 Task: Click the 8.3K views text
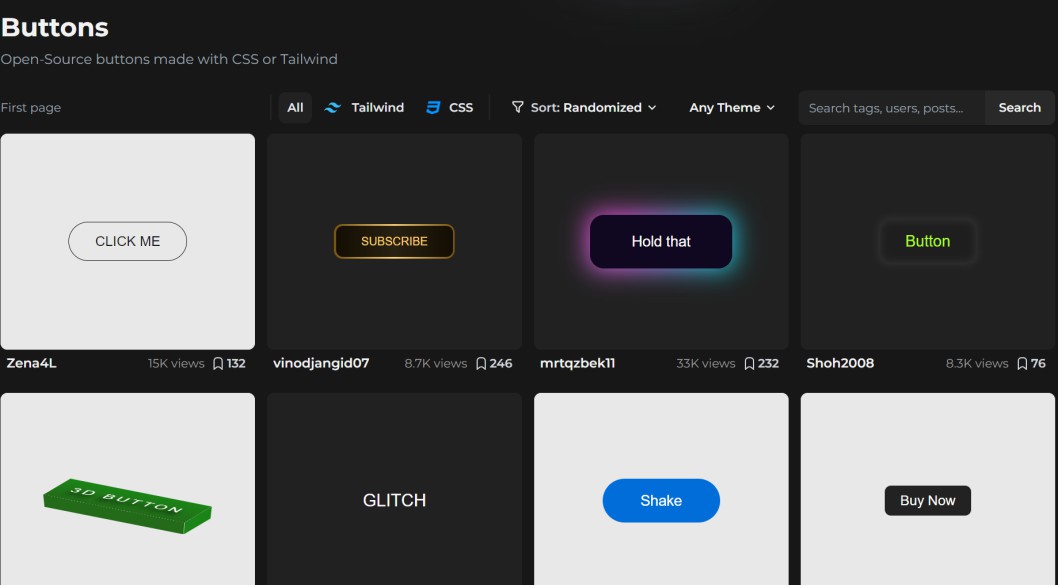[977, 364]
